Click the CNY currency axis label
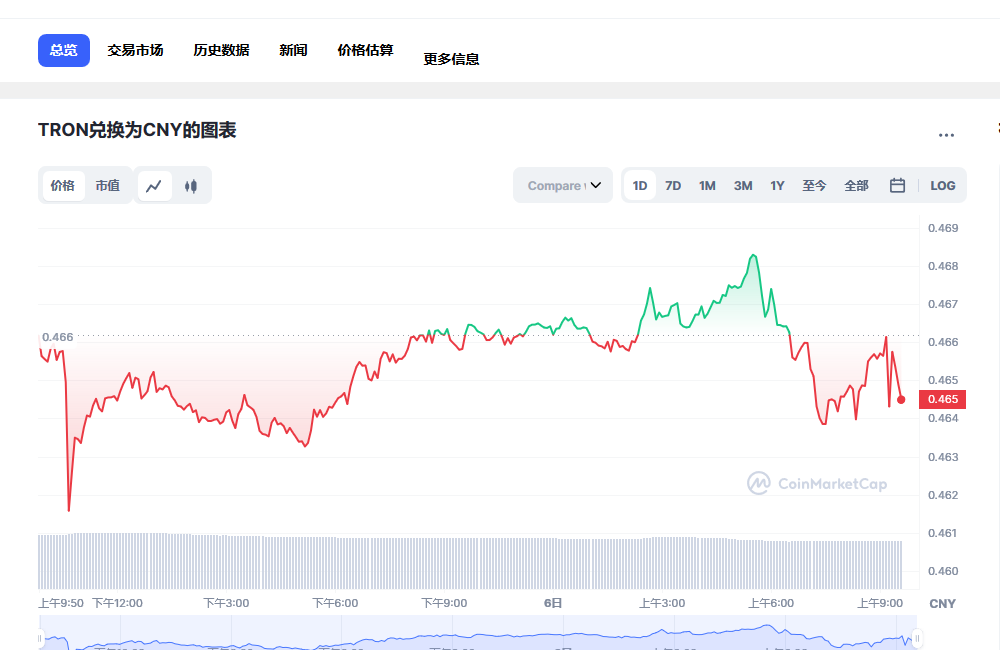The height and width of the screenshot is (650, 1000). (943, 603)
